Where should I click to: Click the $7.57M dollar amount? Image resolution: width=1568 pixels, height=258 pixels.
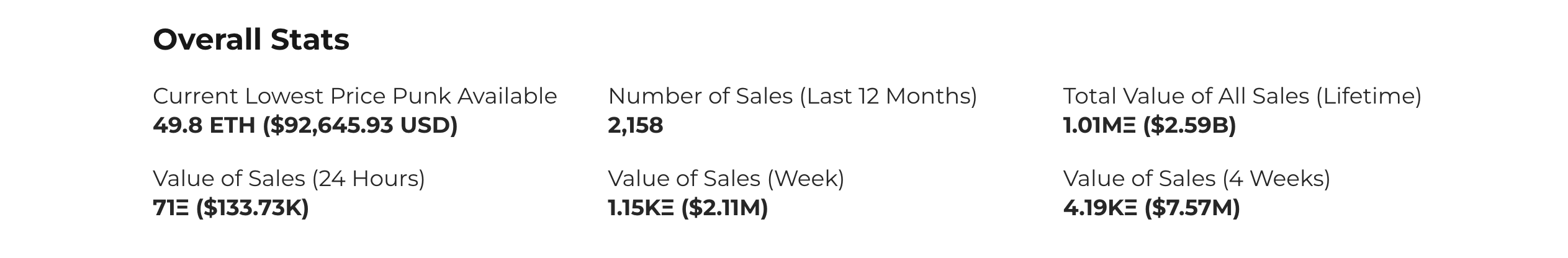tap(1192, 208)
